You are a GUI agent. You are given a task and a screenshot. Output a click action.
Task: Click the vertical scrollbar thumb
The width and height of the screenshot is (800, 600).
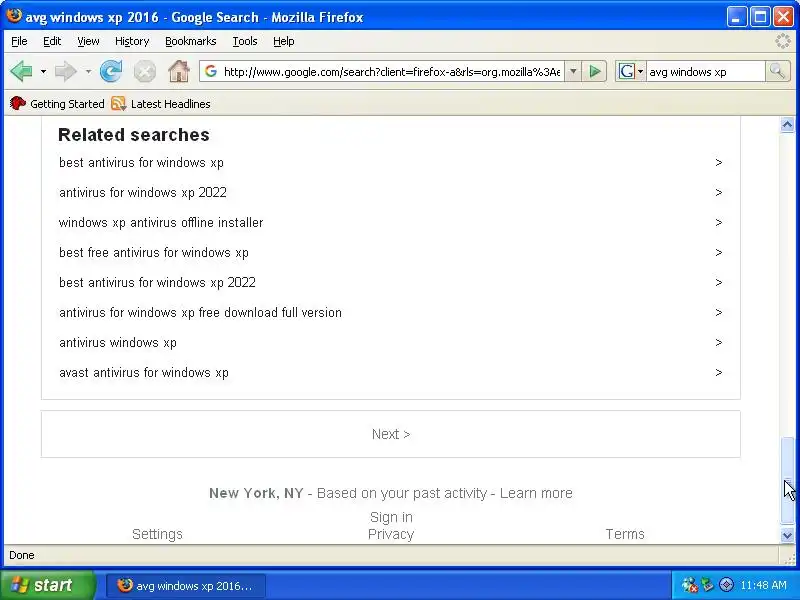tap(787, 481)
